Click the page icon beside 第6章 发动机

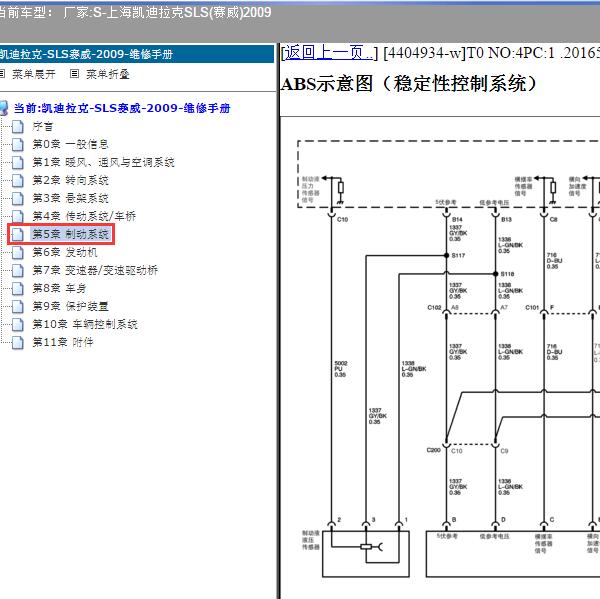click(18, 252)
